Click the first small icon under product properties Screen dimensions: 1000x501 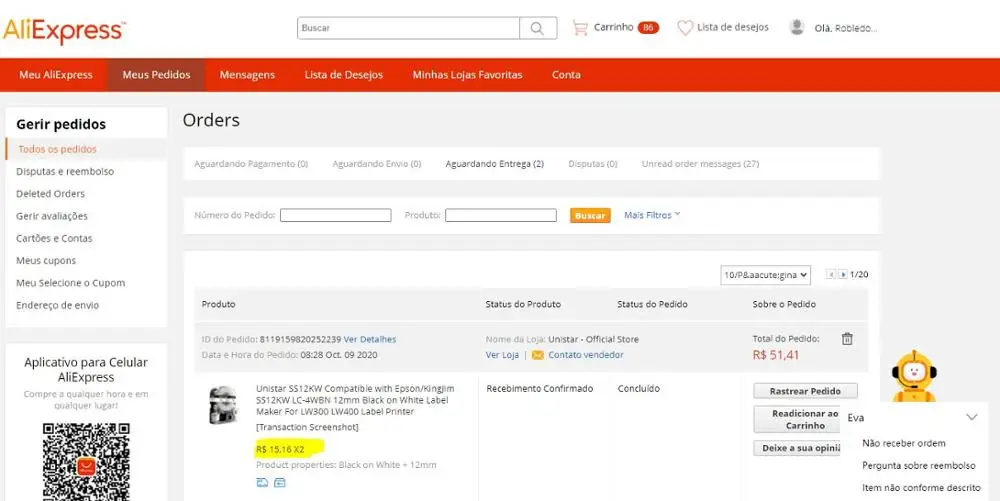click(262, 483)
